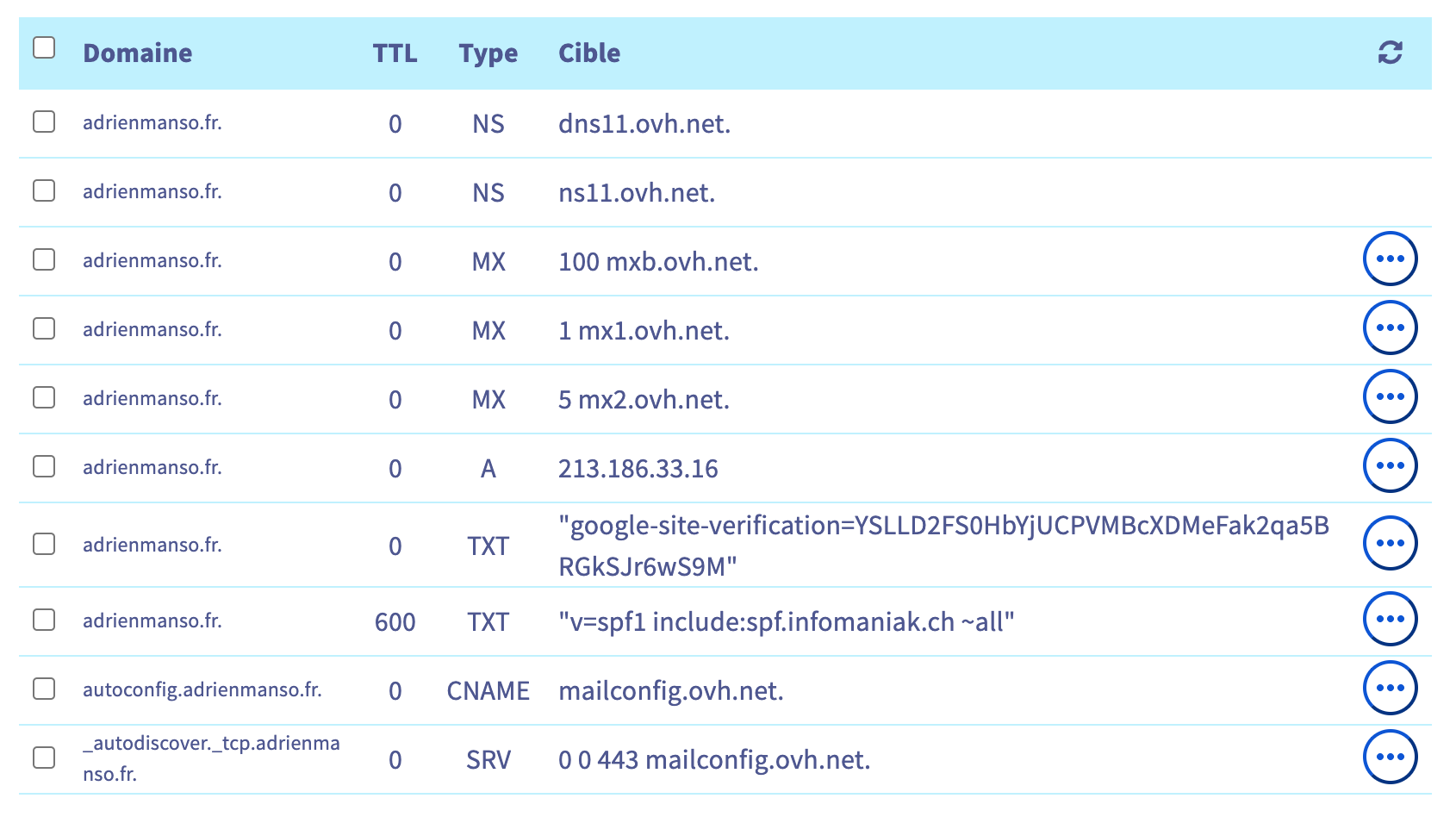Select checkbox for the A record row
Screen dimensions: 1456x817
[x=44, y=466]
